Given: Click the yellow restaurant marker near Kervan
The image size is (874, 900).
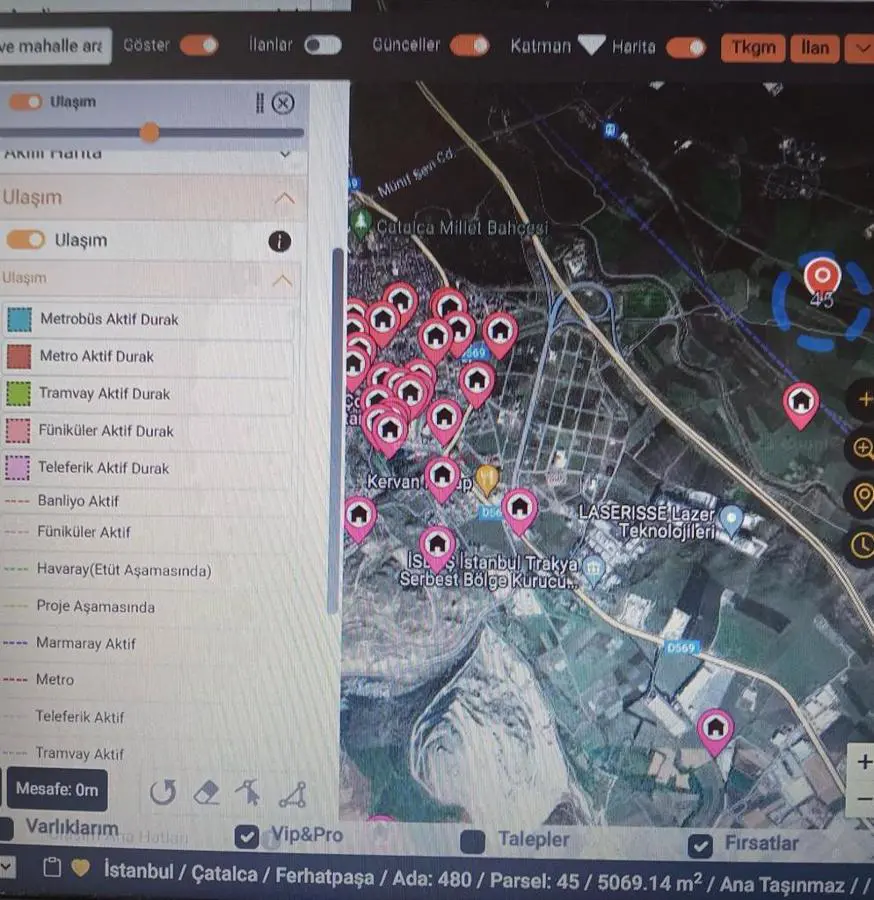Looking at the screenshot, I should pyautogui.click(x=487, y=479).
